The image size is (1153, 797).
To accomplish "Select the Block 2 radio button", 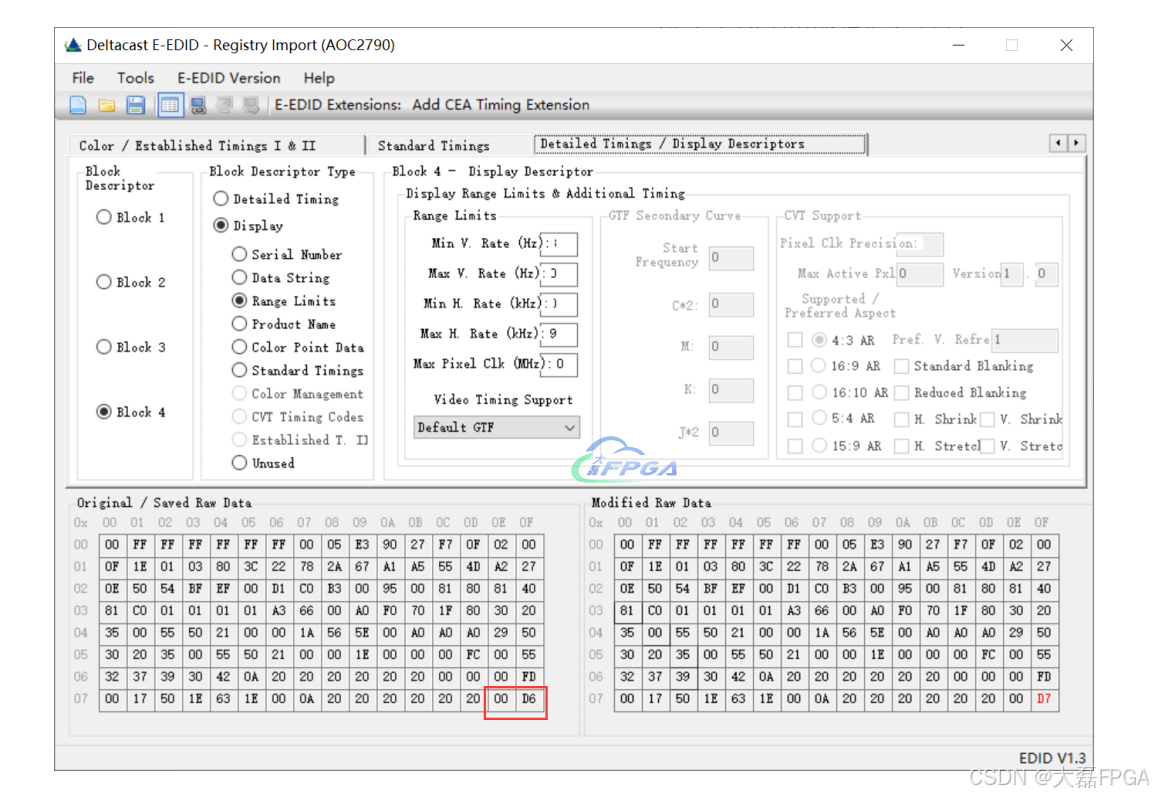I will [x=104, y=282].
